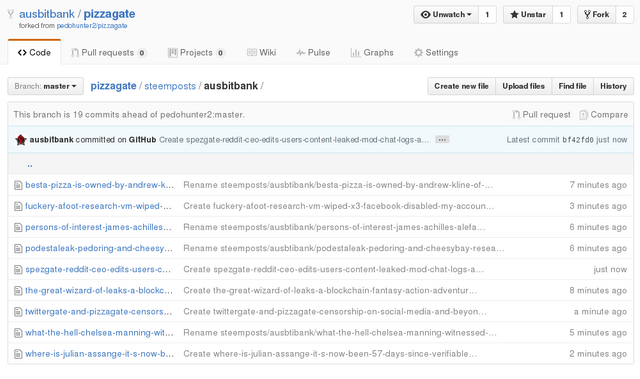Click file icon of podestaleak-pedoring row

[18, 249]
